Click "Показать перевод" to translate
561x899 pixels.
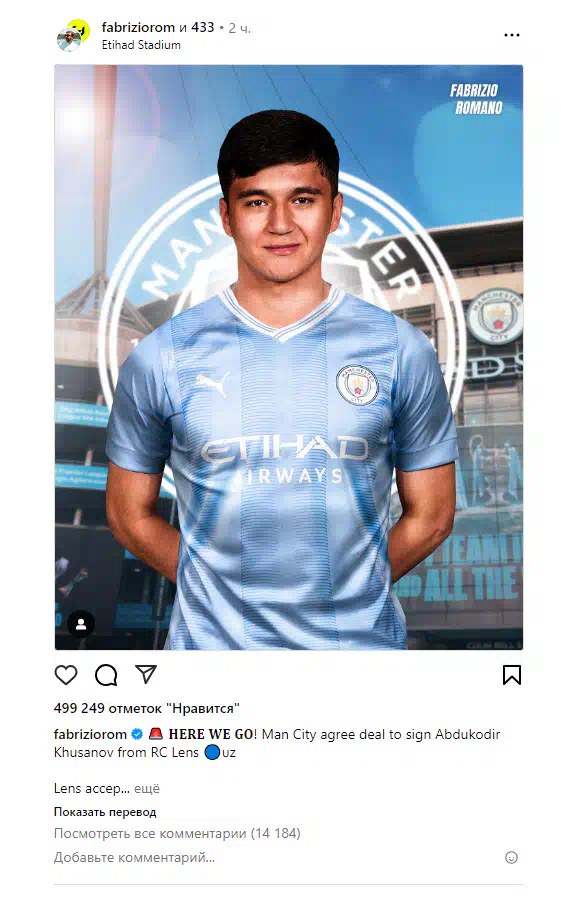[x=105, y=812]
